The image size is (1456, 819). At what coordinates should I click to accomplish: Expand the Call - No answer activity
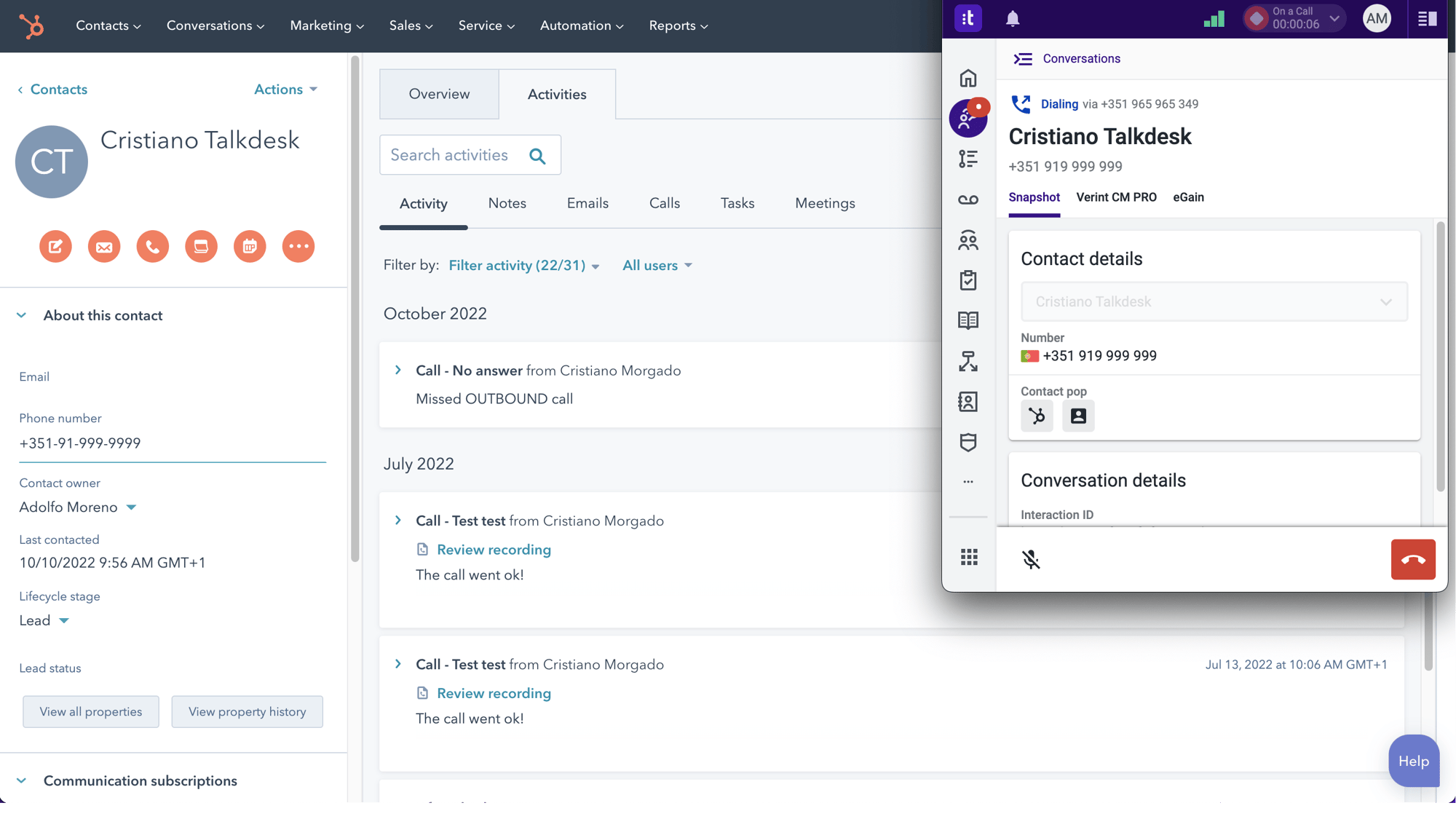pyautogui.click(x=398, y=371)
